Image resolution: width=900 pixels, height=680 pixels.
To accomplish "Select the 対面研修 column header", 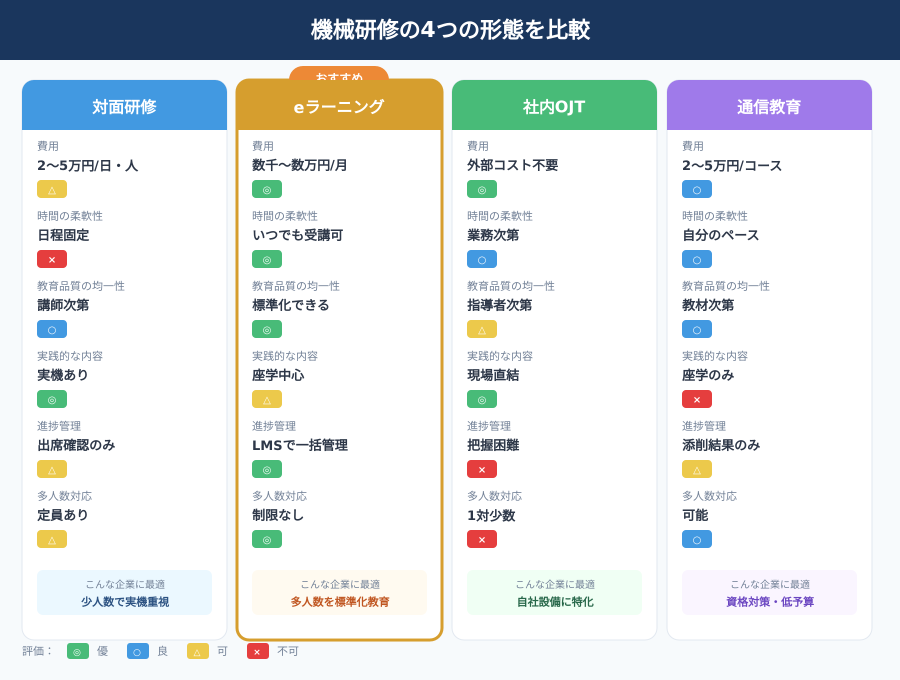I will point(124,106).
